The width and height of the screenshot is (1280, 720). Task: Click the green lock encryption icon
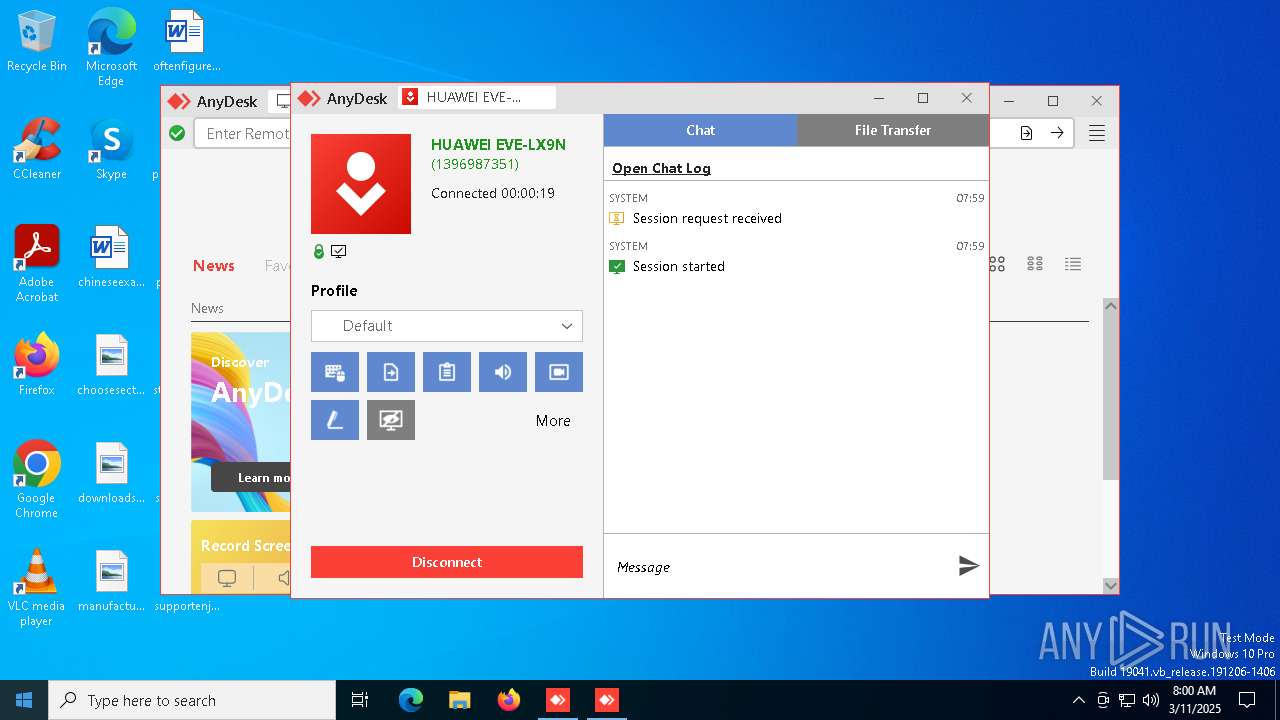(319, 252)
